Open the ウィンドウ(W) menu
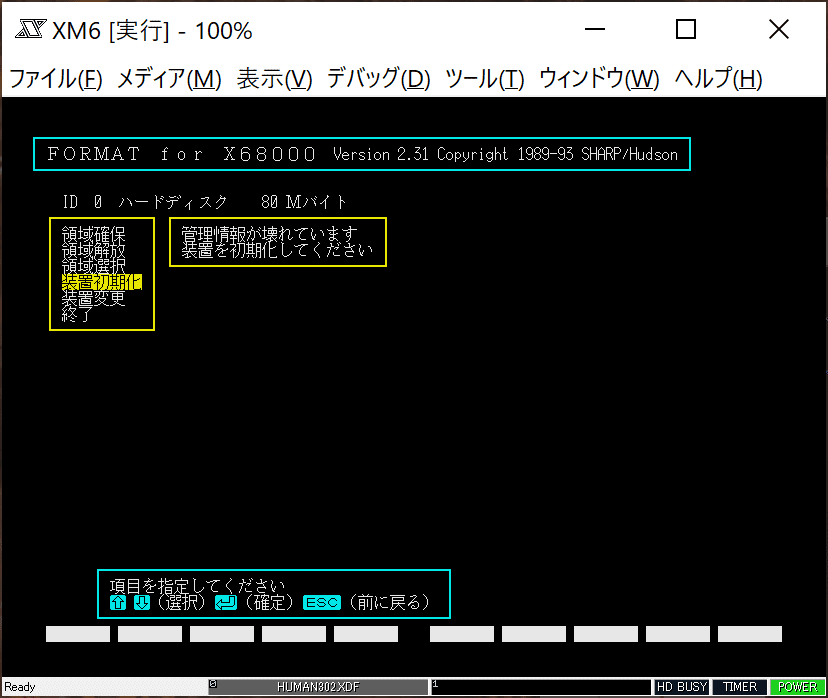Screen dimensions: 828x698 coord(599,79)
